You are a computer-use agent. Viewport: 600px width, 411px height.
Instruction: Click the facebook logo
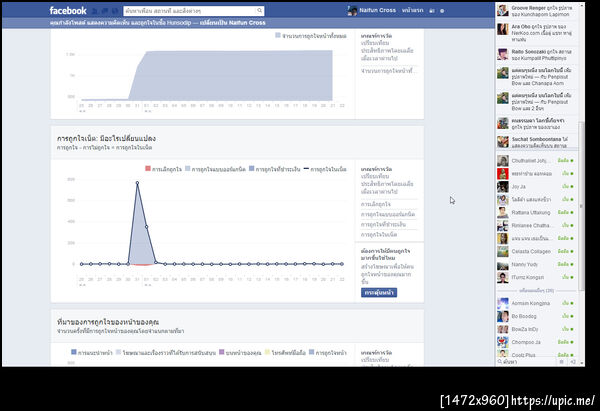tap(68, 11)
